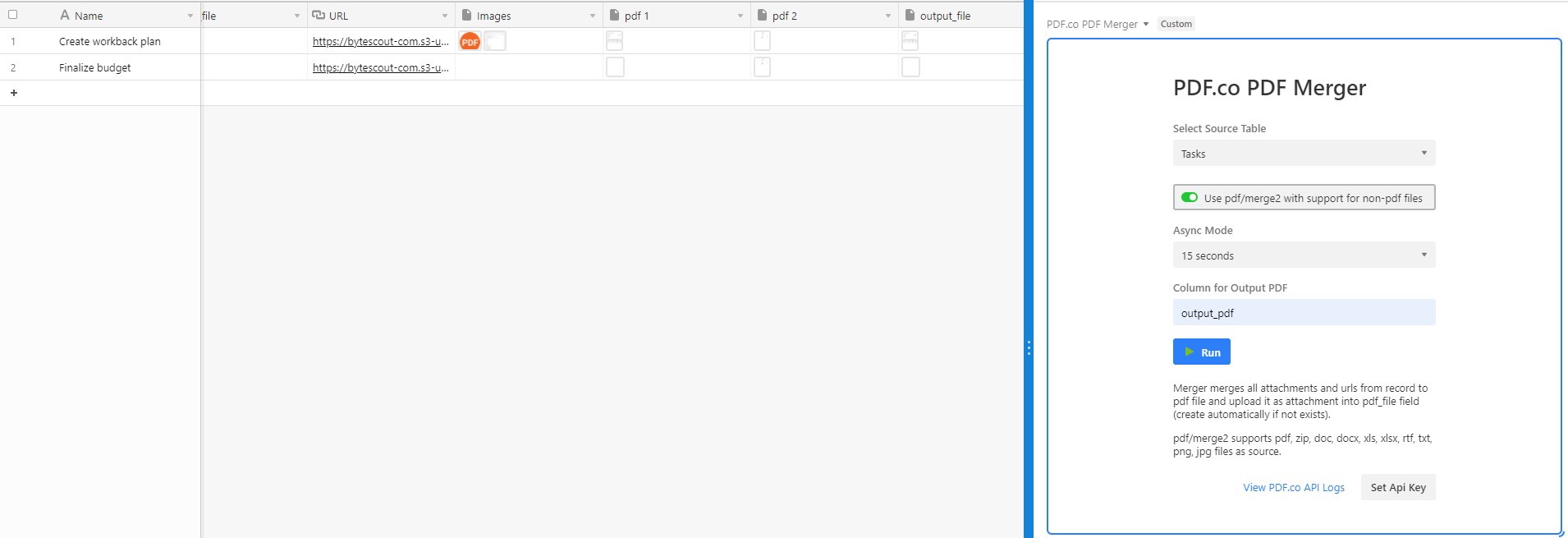Screen dimensions: 1568x538
Task: Open the pdf 2 column dropdown arrow
Action: [887, 16]
